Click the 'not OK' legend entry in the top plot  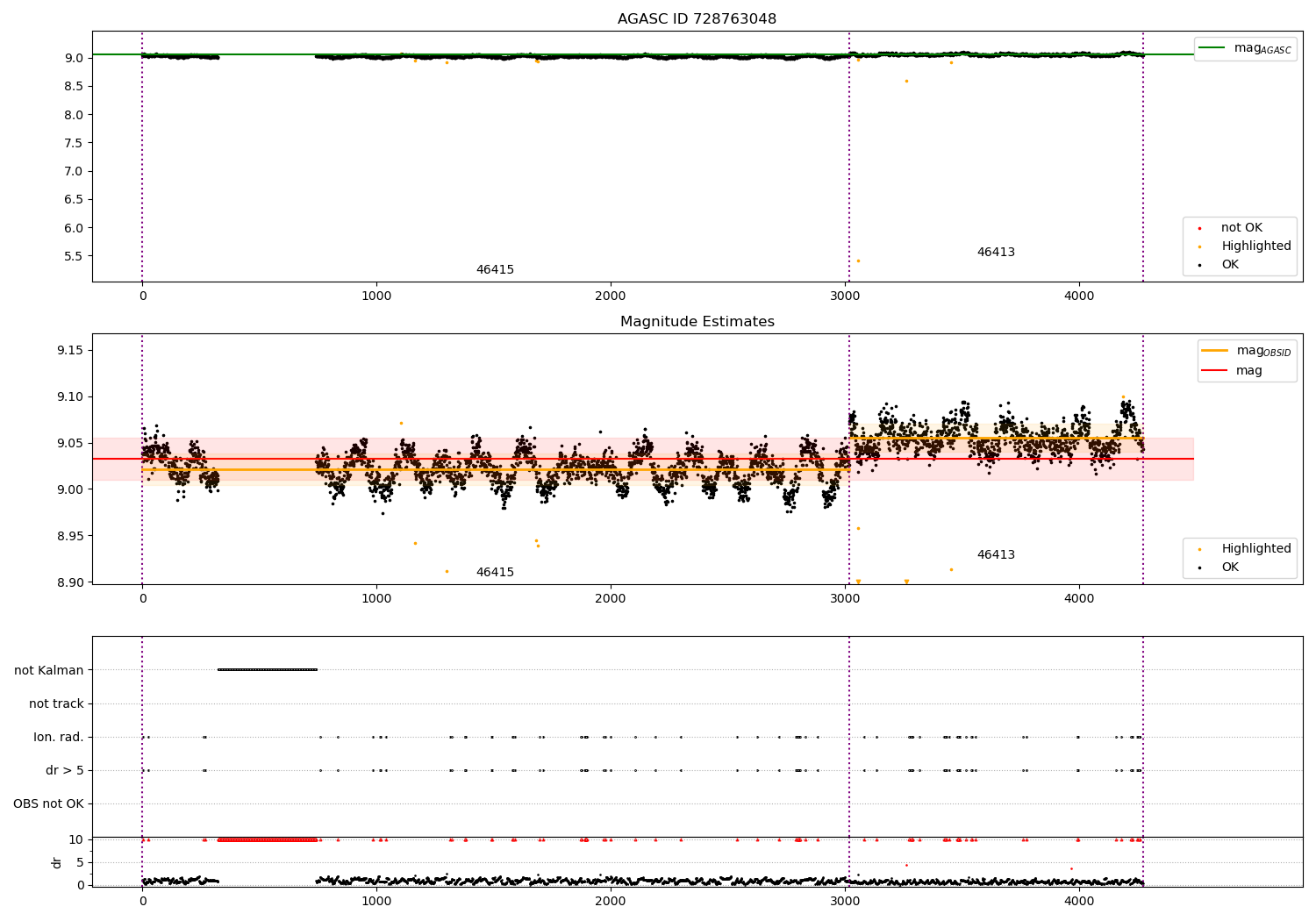click(x=1241, y=228)
